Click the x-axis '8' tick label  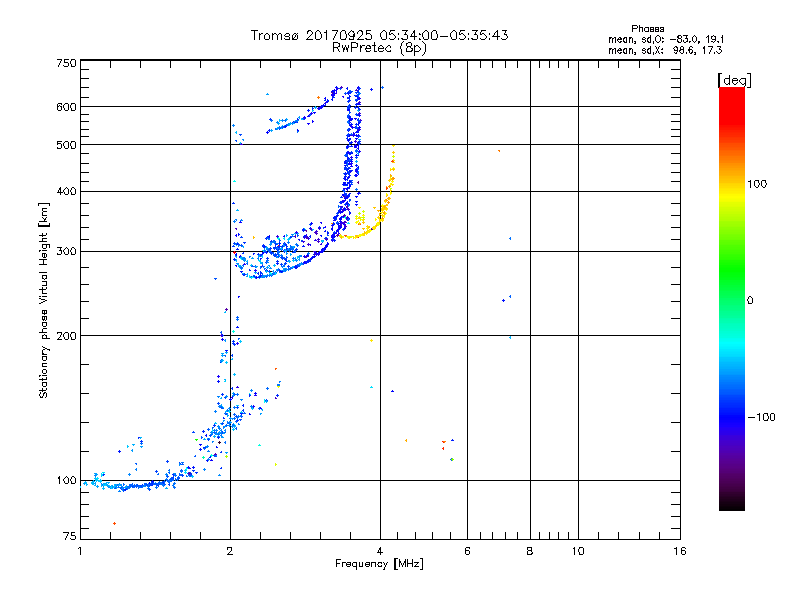click(530, 551)
